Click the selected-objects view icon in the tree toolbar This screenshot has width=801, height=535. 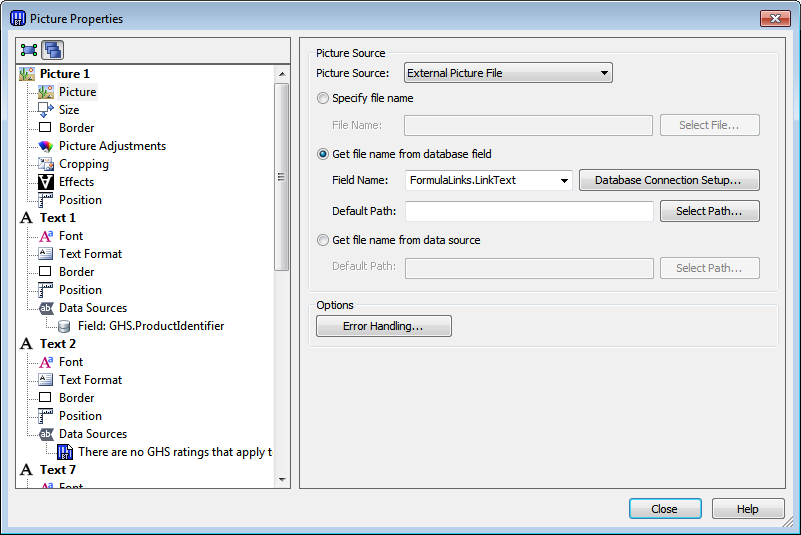(29, 50)
